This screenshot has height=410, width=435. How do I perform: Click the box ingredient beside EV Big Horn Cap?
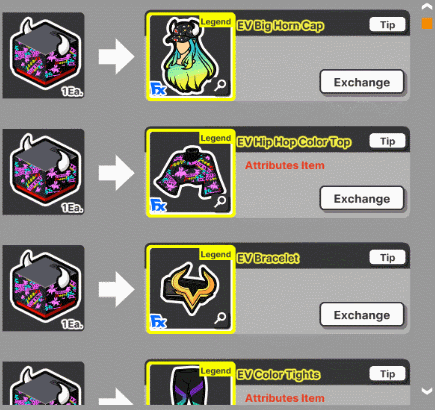[44, 55]
